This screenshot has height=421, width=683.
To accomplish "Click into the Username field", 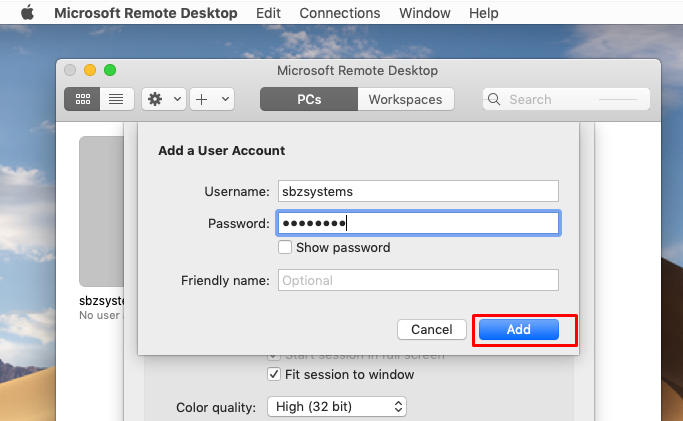I will pyautogui.click(x=418, y=191).
